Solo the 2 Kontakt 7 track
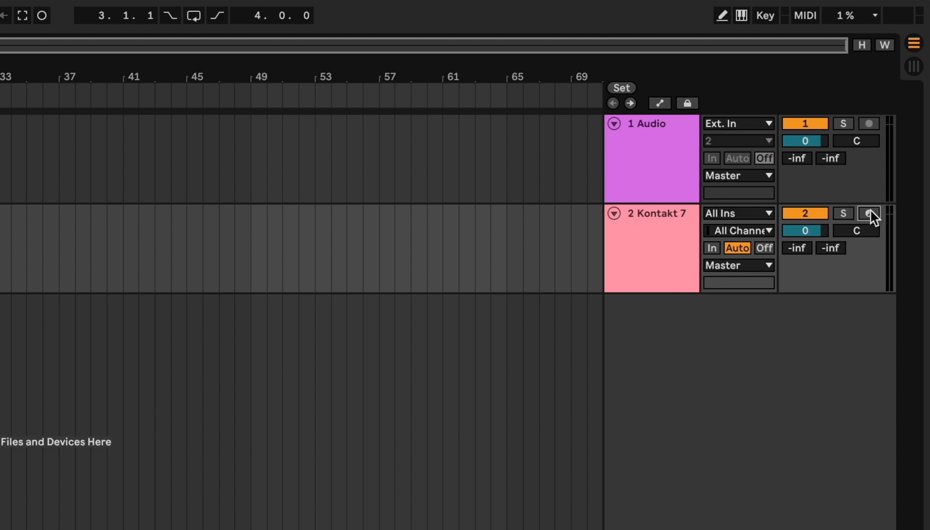Screen dimensions: 930x530 (843, 214)
